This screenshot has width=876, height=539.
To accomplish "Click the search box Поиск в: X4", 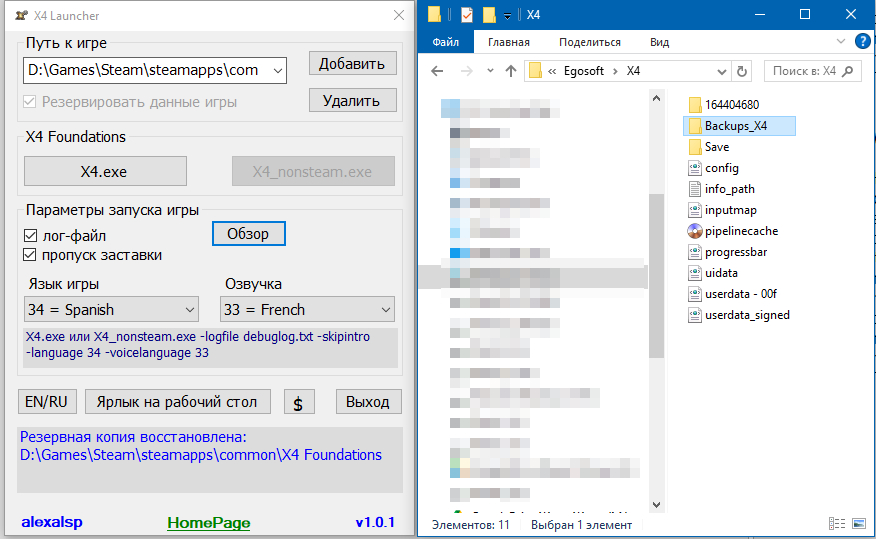I will click(x=811, y=71).
